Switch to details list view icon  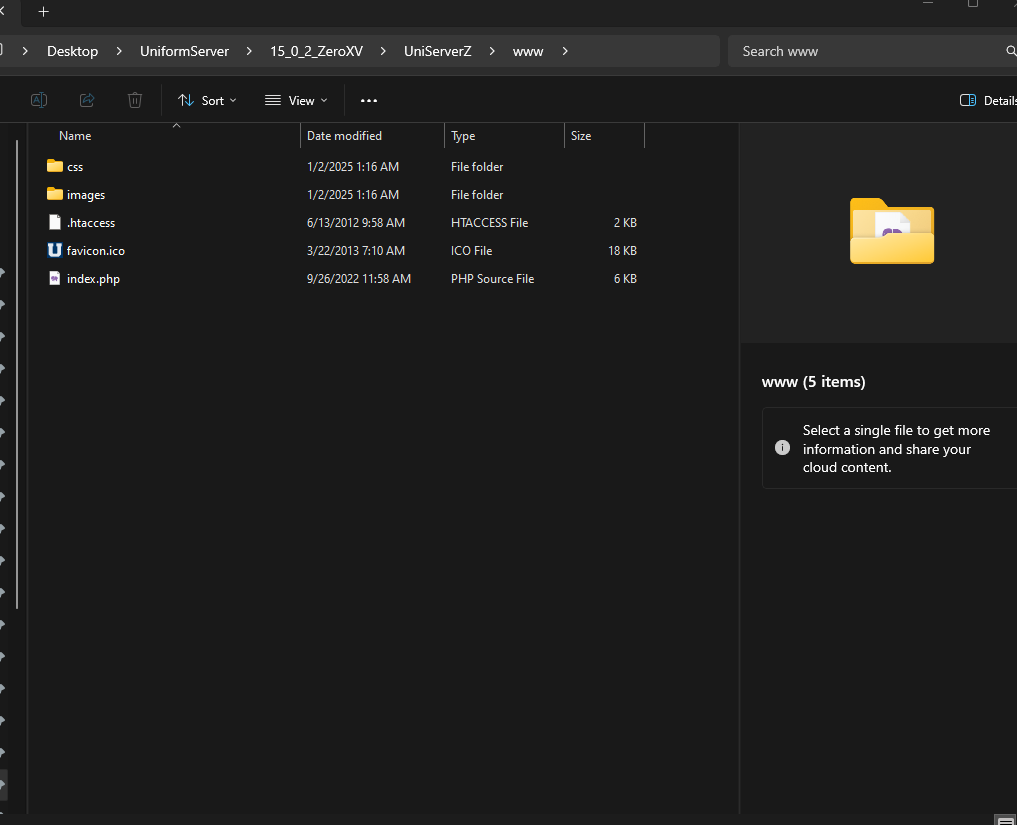pos(1005,820)
